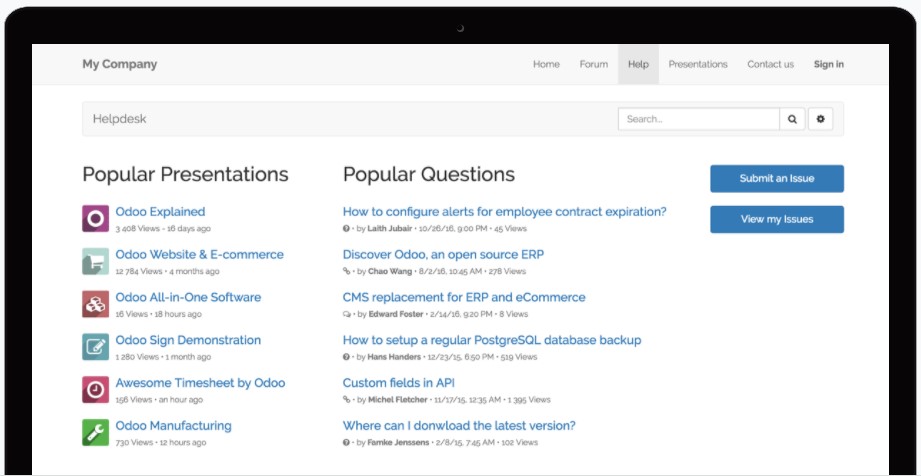The width and height of the screenshot is (921, 476).
Task: Click author name Edward Foster
Action: tap(396, 314)
